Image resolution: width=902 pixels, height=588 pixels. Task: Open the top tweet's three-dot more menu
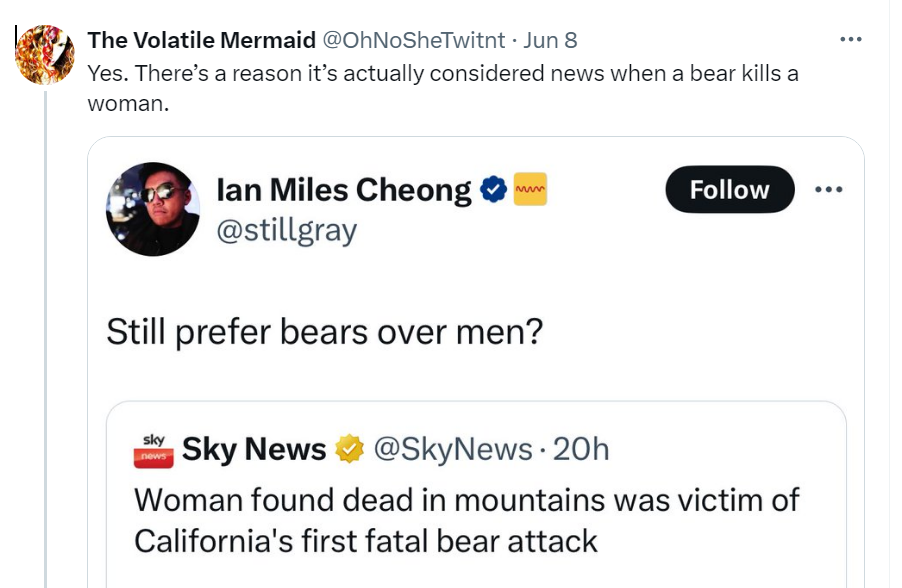[x=850, y=40]
